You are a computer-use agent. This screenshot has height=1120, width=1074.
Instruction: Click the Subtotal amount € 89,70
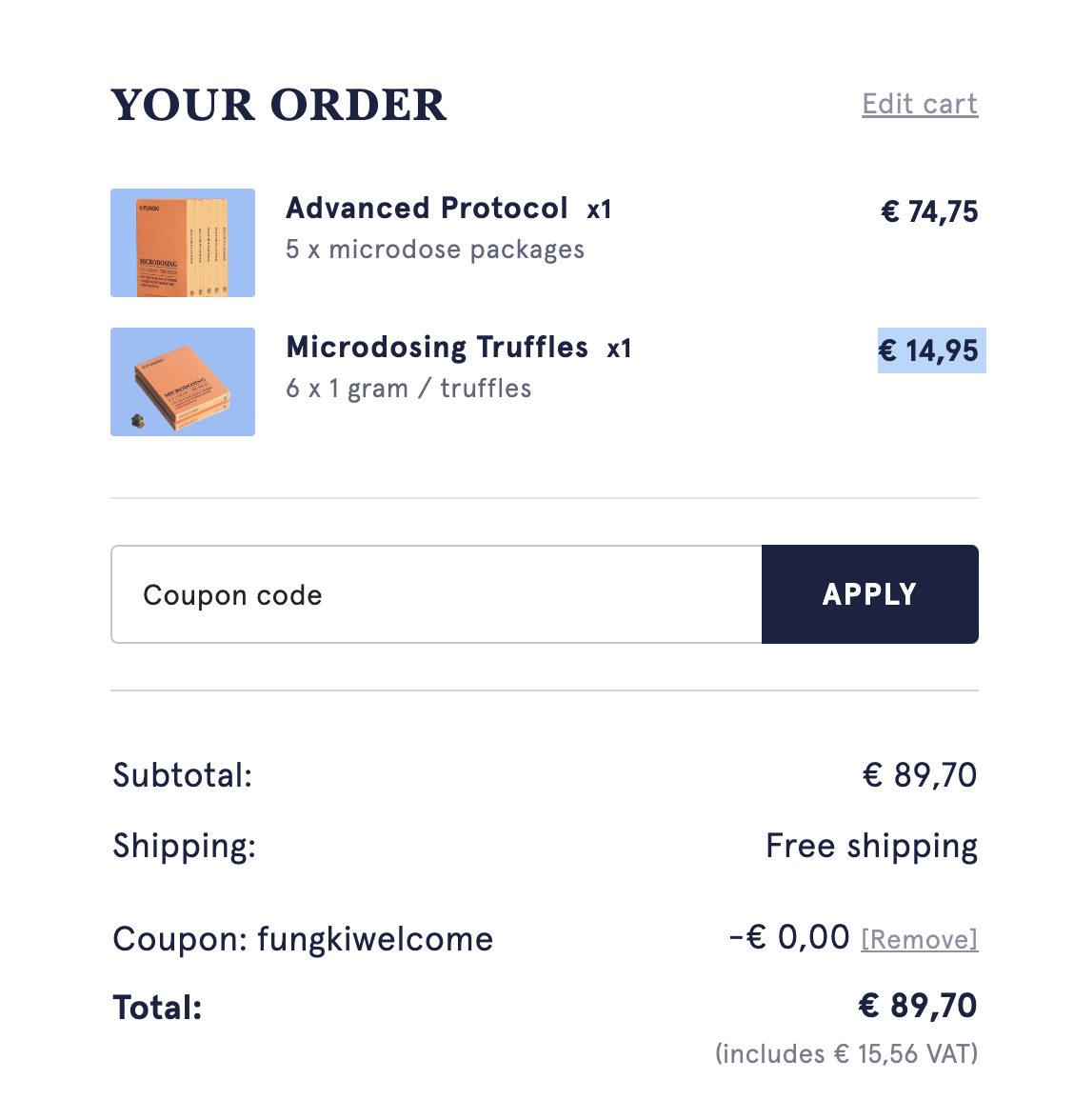point(920,775)
